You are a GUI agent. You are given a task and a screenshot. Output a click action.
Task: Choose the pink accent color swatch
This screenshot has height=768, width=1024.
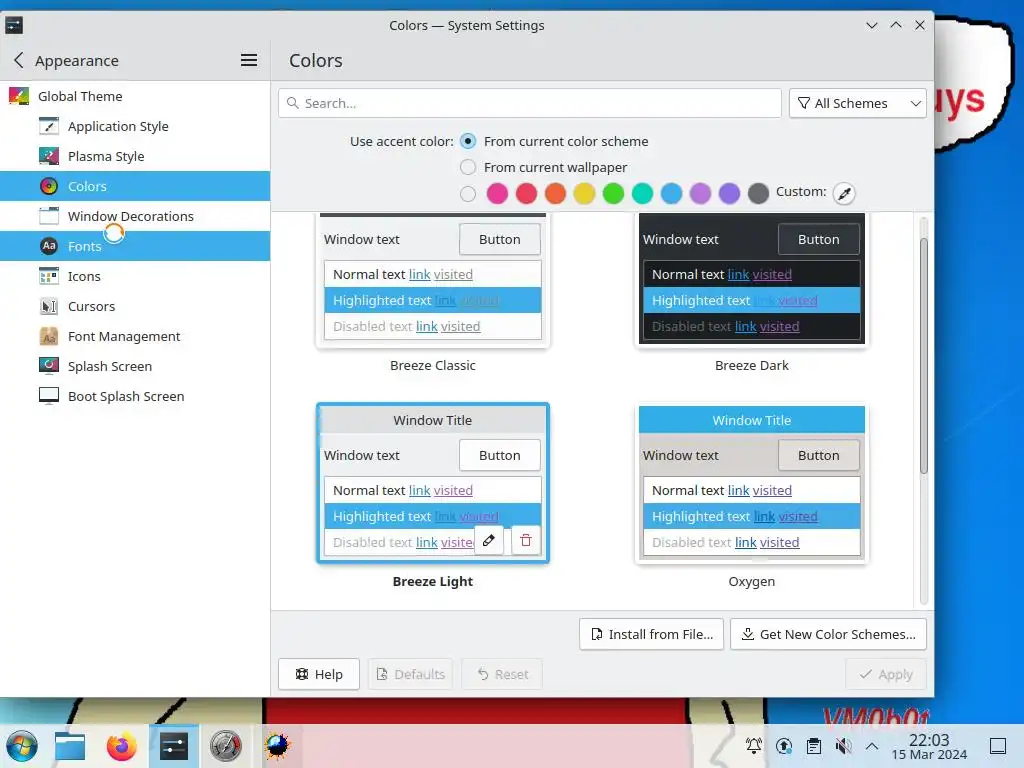tap(497, 193)
